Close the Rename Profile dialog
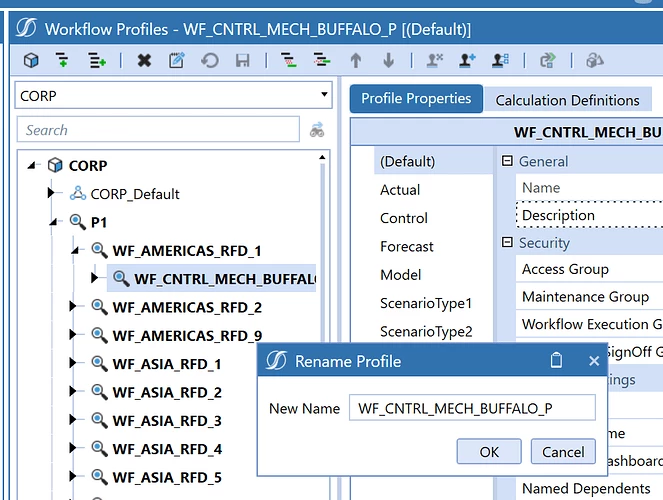The image size is (663, 500). 594,361
